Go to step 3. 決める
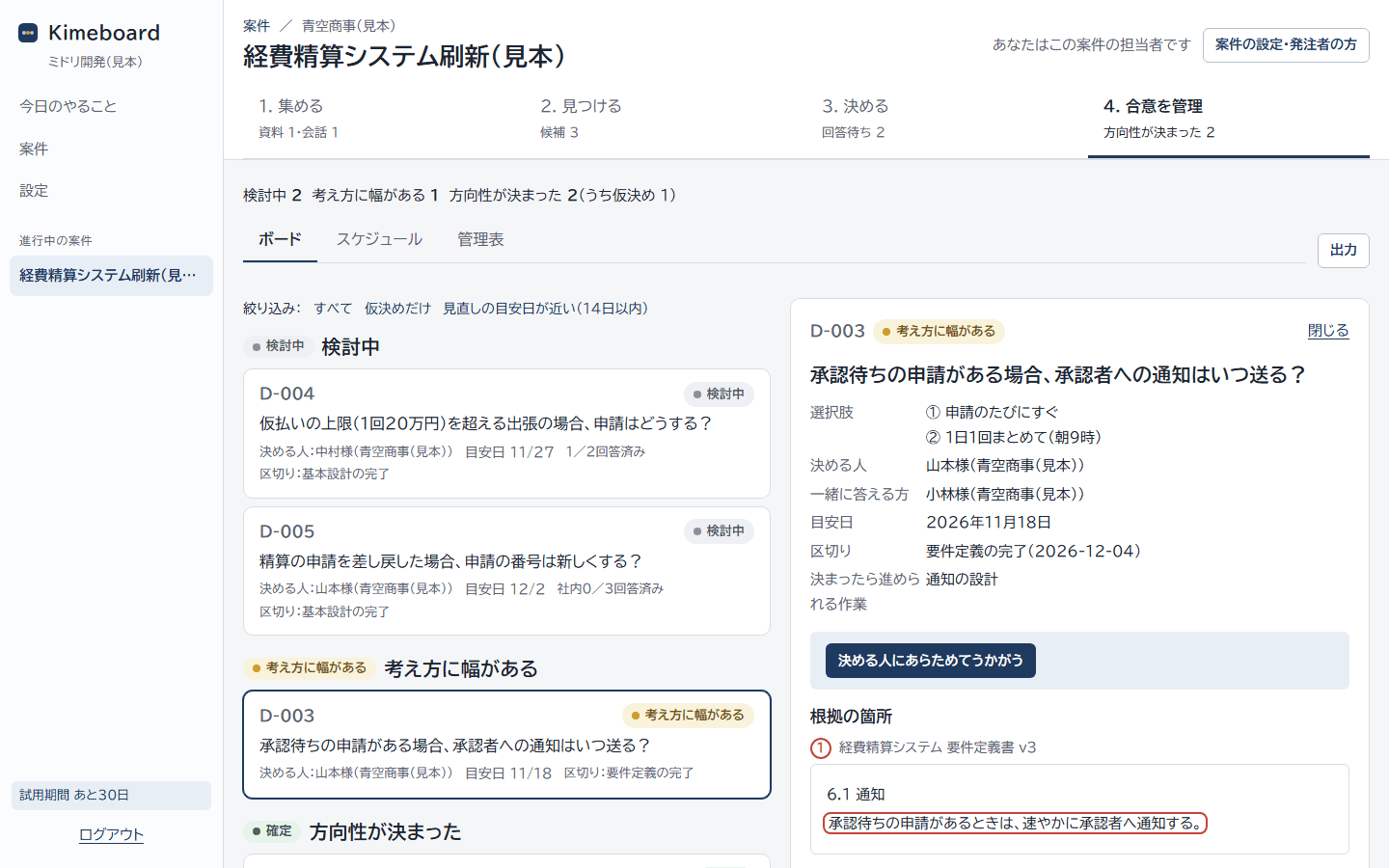This screenshot has height=868, width=1389. click(947, 119)
